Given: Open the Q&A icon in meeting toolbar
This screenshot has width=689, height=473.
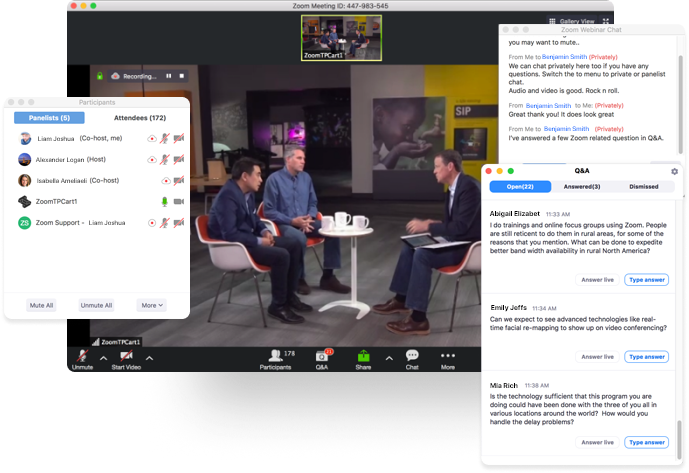Looking at the screenshot, I should click(322, 356).
